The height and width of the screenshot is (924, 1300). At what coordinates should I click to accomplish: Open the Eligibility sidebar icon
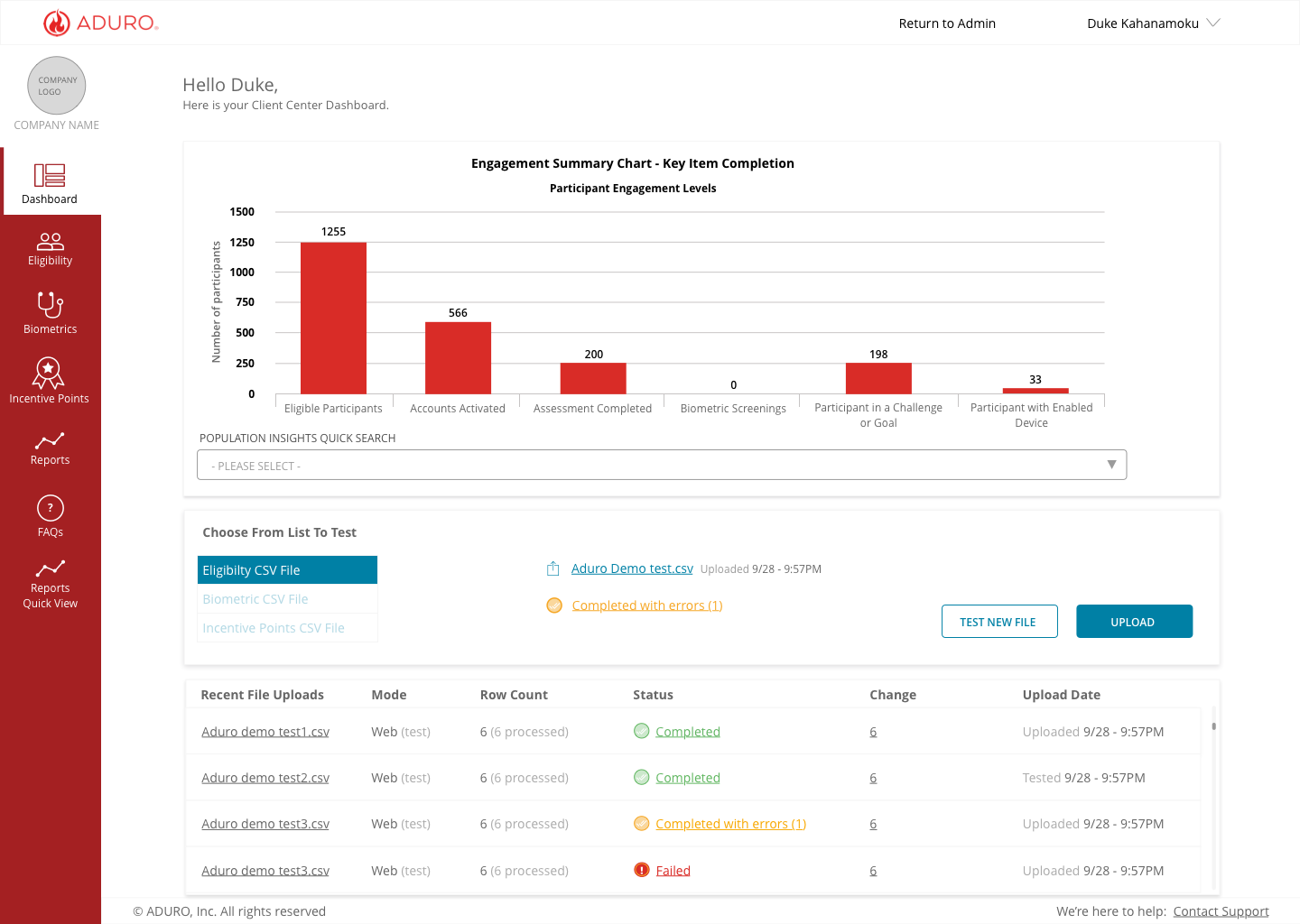point(50,241)
